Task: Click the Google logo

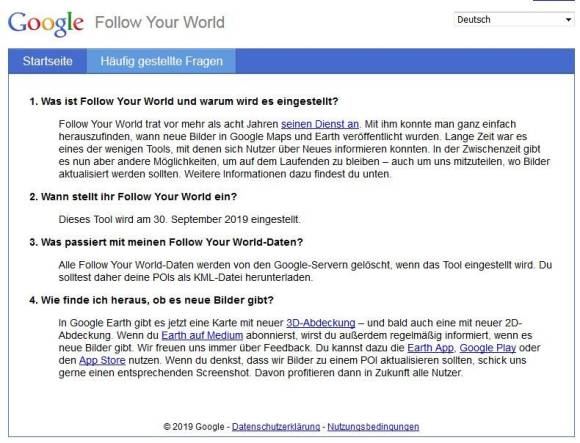Action: 46,23
